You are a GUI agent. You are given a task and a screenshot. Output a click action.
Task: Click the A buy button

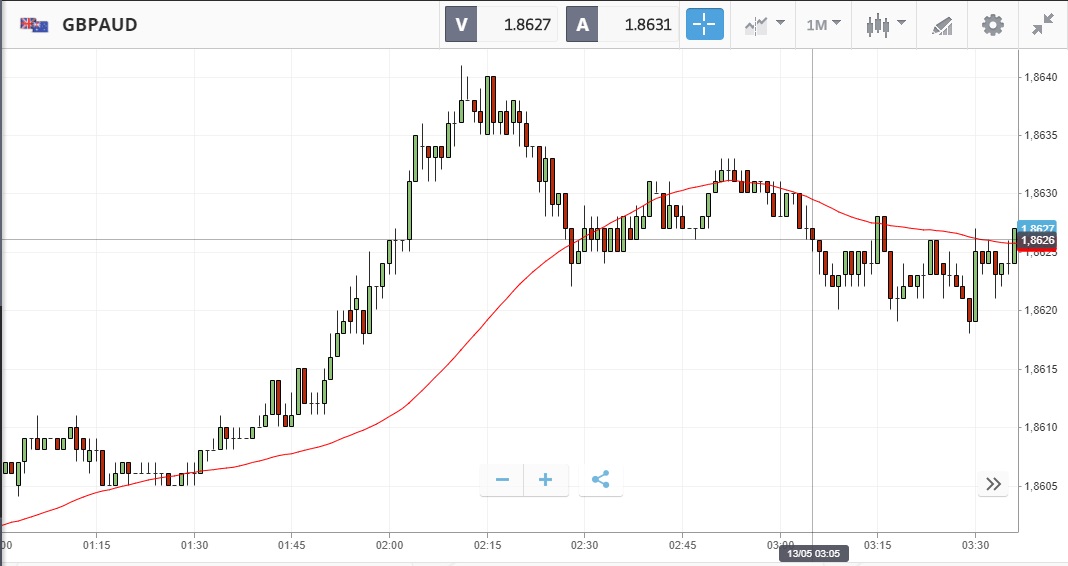click(582, 25)
